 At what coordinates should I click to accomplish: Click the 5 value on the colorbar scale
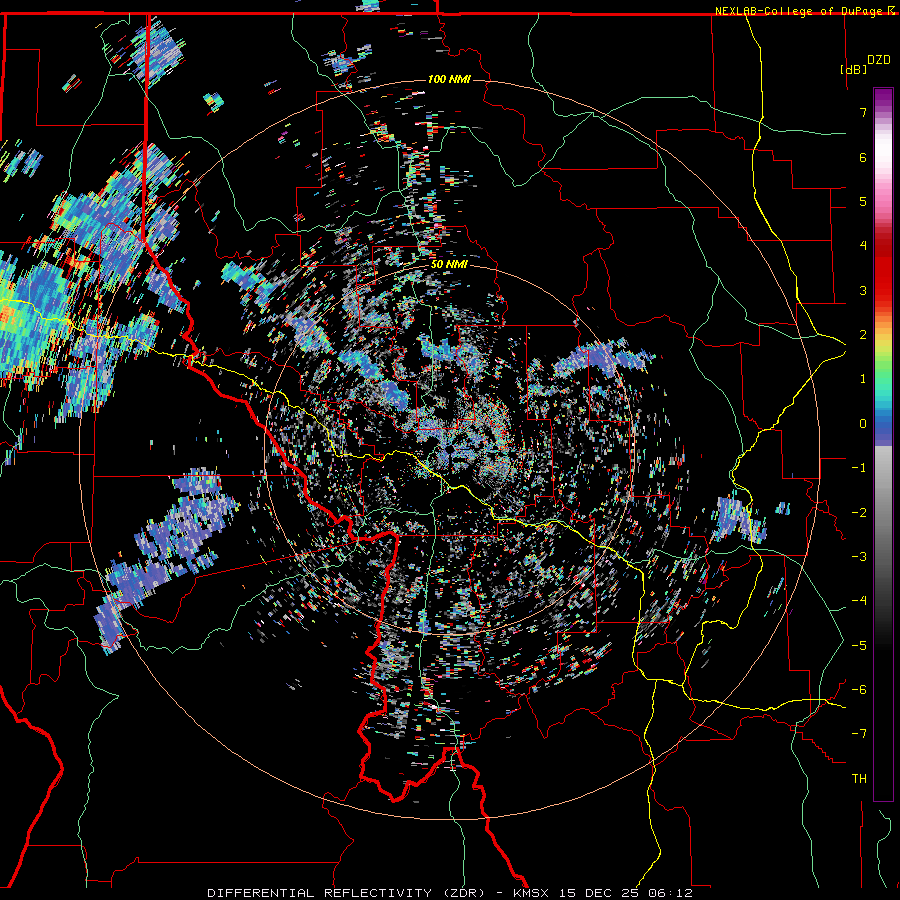point(863,201)
